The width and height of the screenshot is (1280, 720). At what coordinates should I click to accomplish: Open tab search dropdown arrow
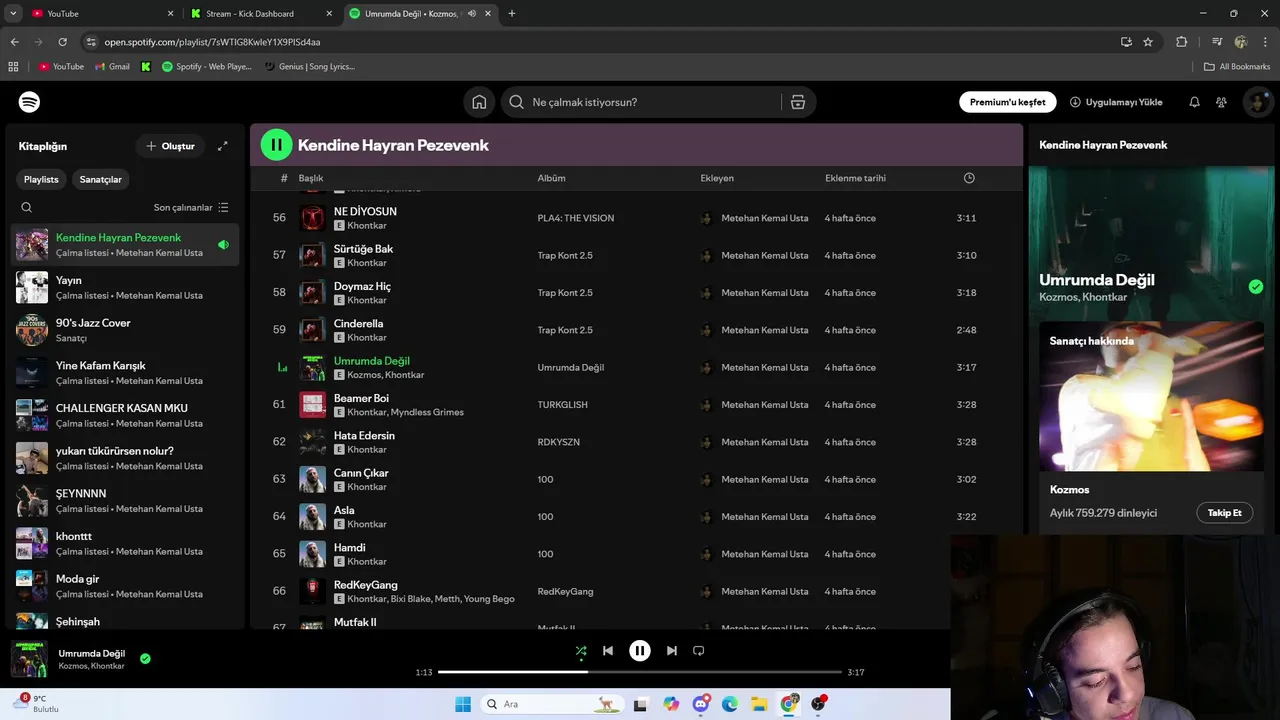(x=13, y=14)
